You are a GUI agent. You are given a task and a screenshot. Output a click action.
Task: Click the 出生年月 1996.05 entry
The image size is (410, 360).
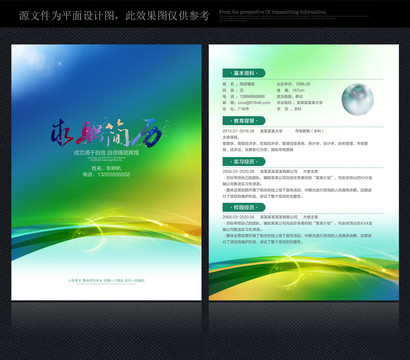click(293, 84)
